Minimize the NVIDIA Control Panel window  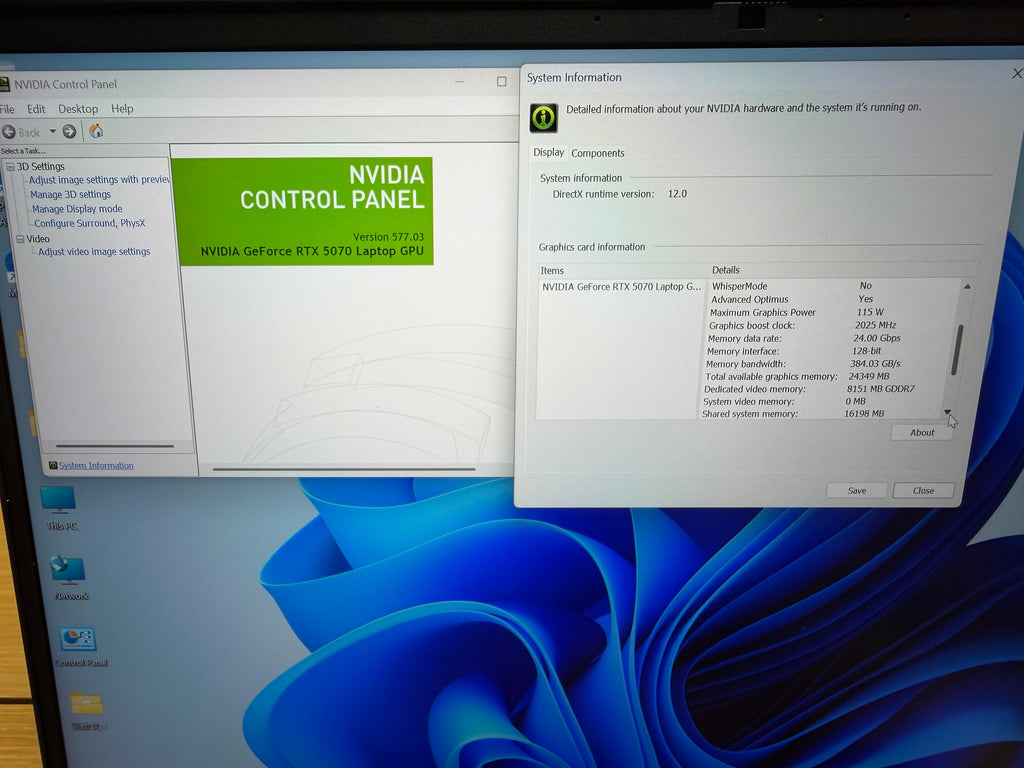pos(460,82)
